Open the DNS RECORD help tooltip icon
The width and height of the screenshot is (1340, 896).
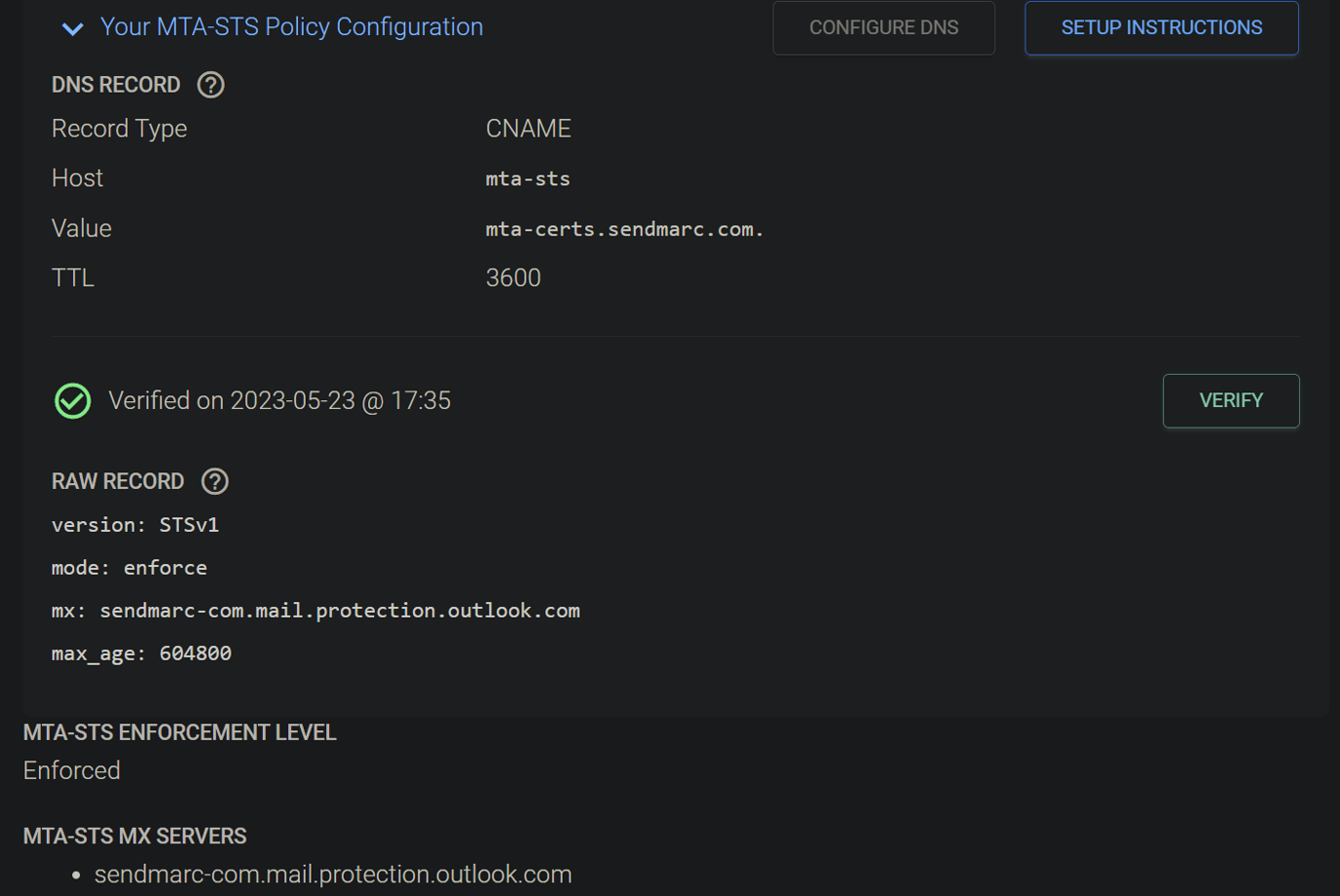[x=209, y=85]
